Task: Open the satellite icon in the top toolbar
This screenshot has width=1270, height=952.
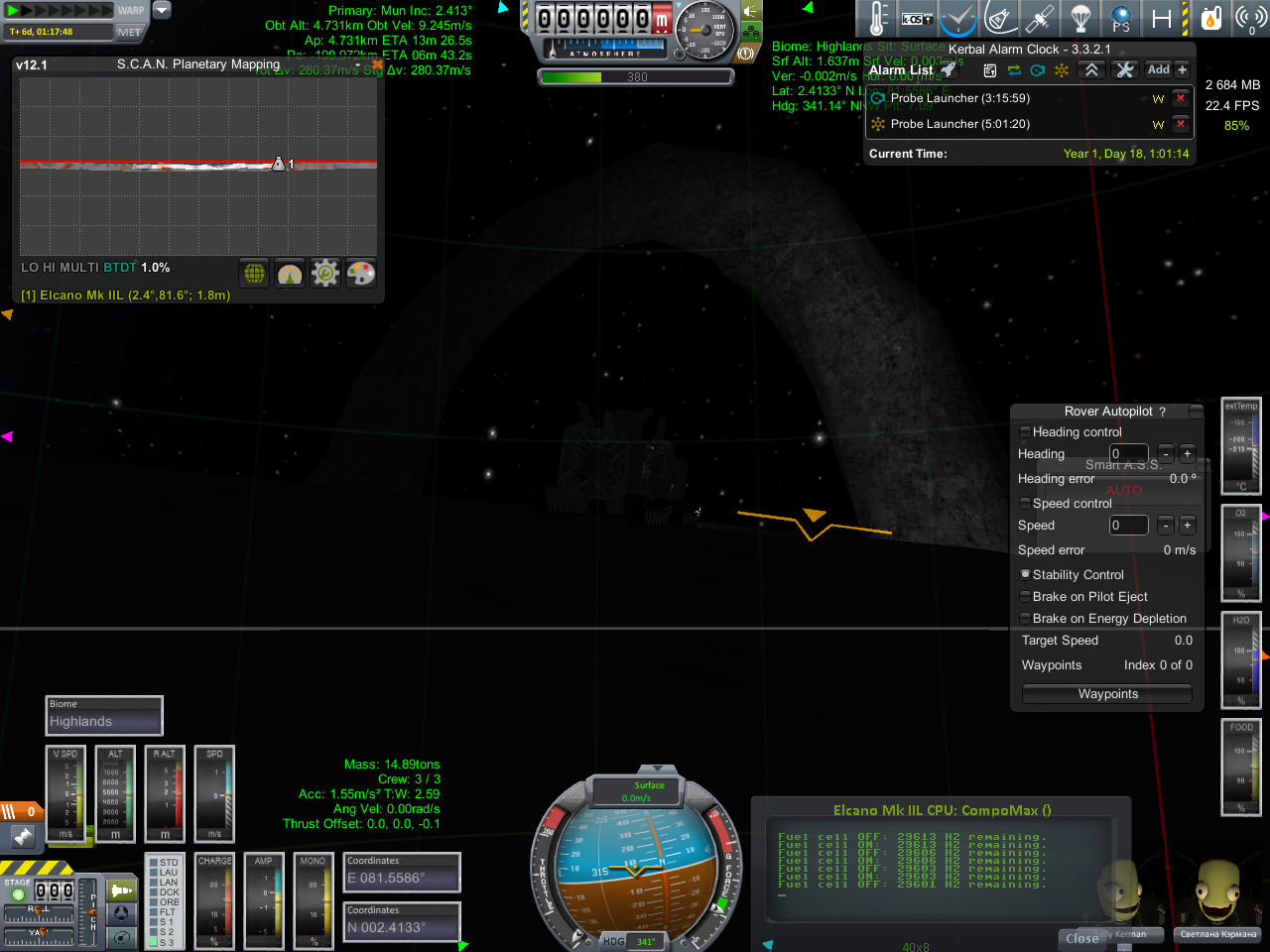Action: pyautogui.click(x=1040, y=19)
